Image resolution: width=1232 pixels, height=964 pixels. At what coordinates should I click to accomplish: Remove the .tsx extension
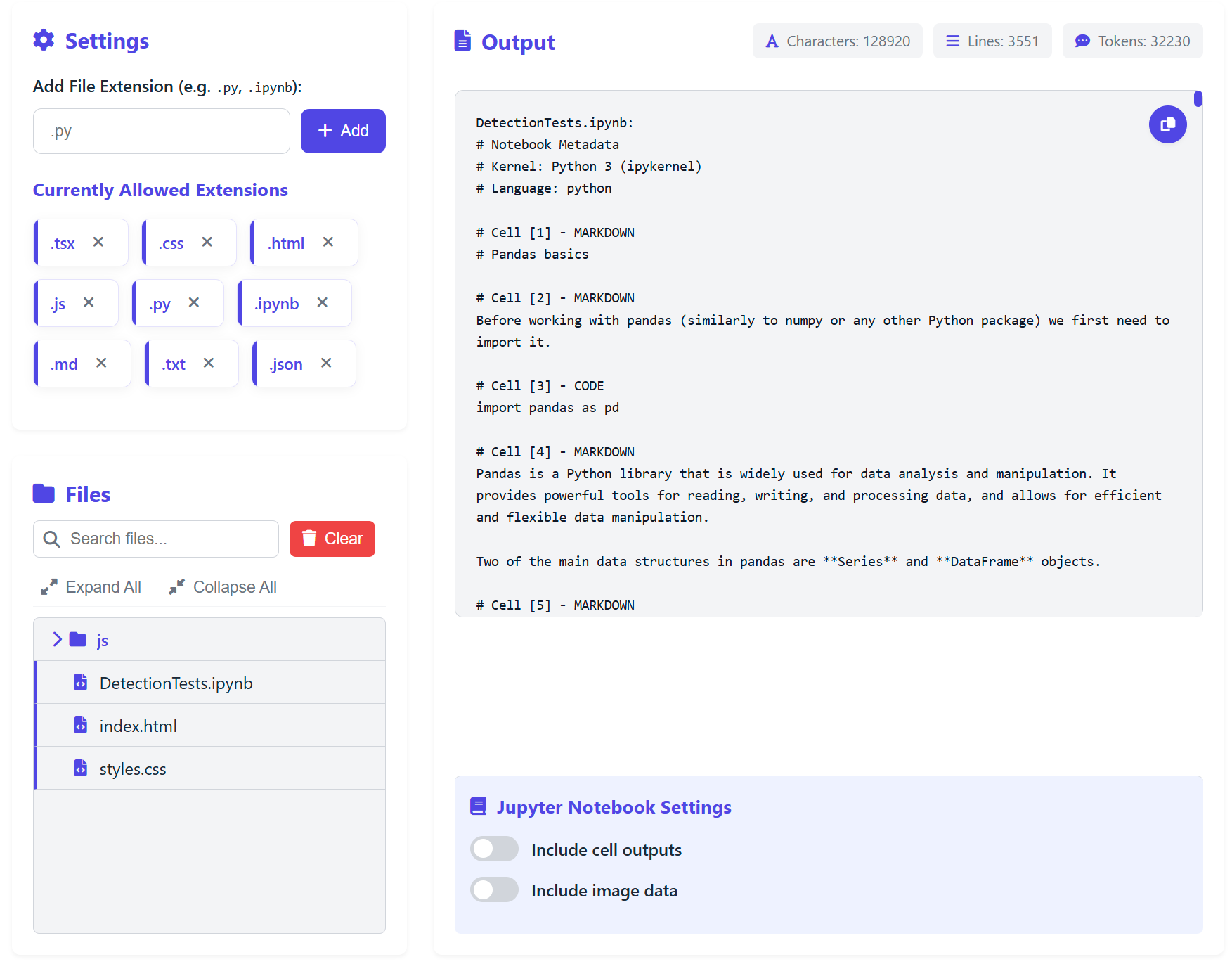point(99,242)
